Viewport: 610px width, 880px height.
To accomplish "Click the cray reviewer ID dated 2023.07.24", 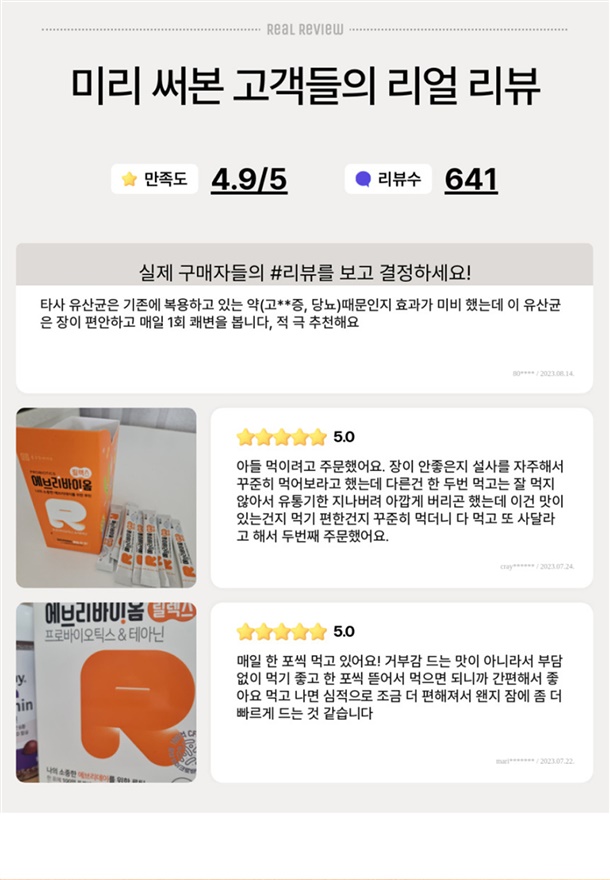I will point(537,566).
